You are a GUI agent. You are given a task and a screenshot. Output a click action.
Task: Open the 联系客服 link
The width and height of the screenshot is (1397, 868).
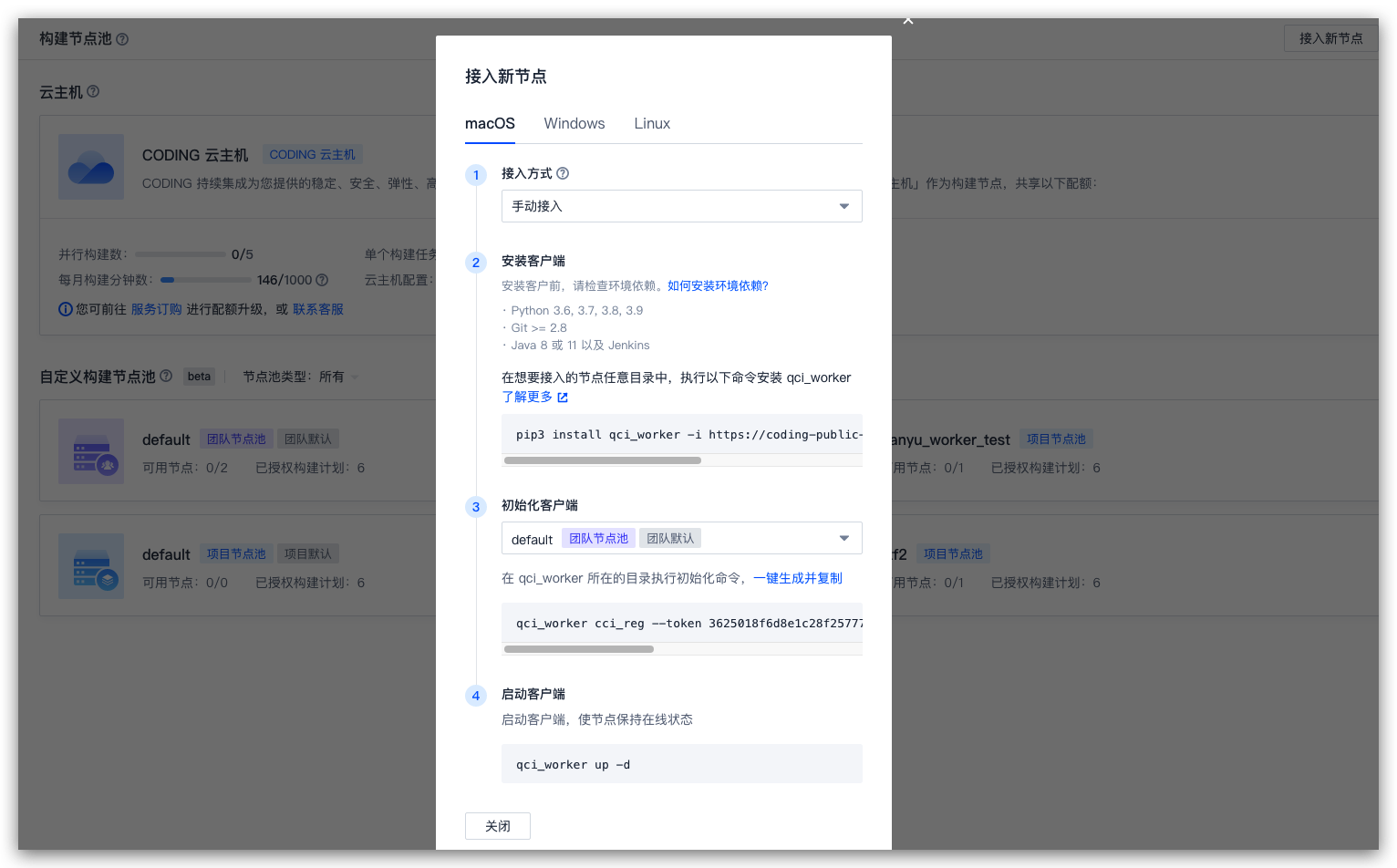pyautogui.click(x=318, y=309)
